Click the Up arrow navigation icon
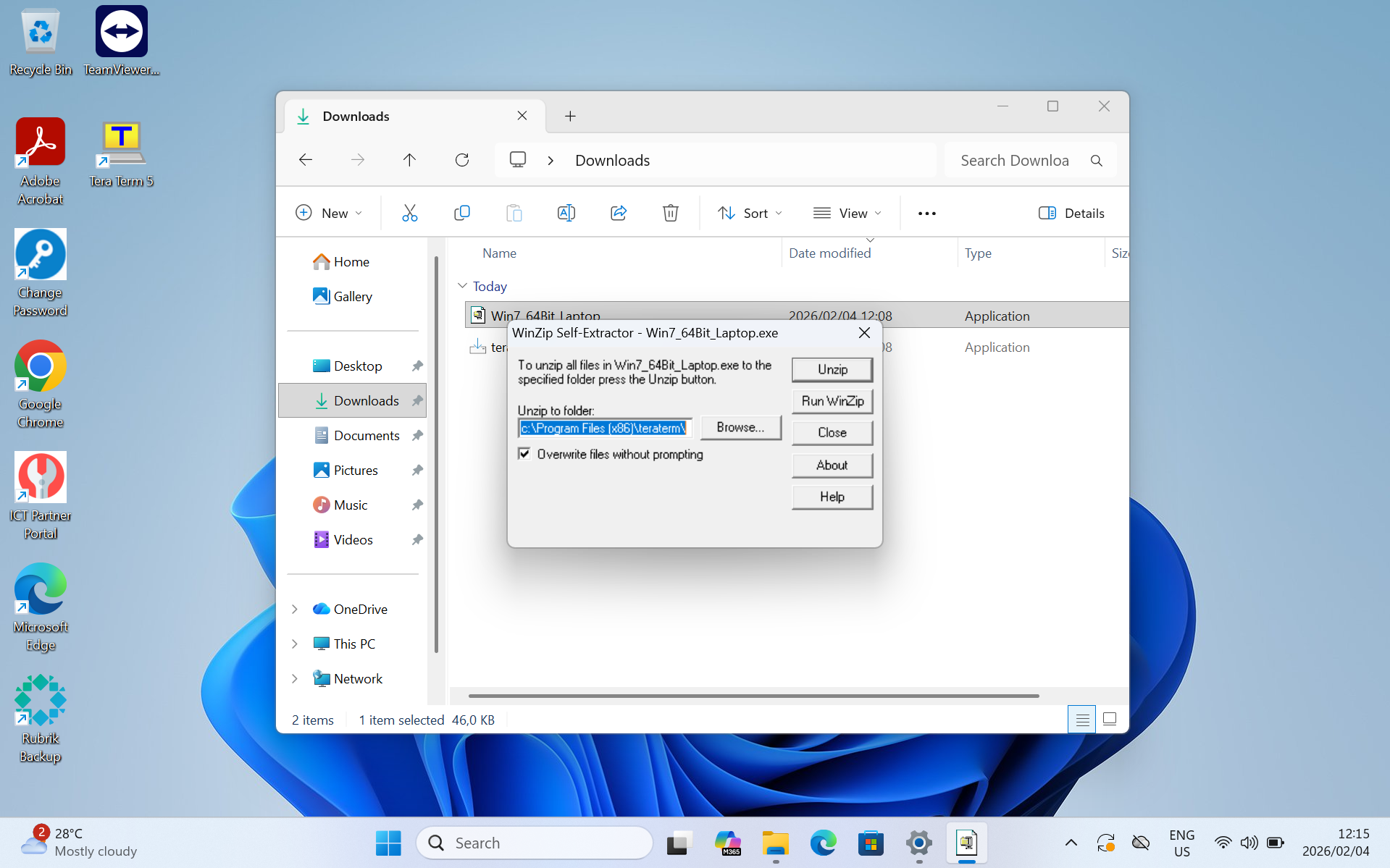This screenshot has width=1390, height=868. point(409,160)
